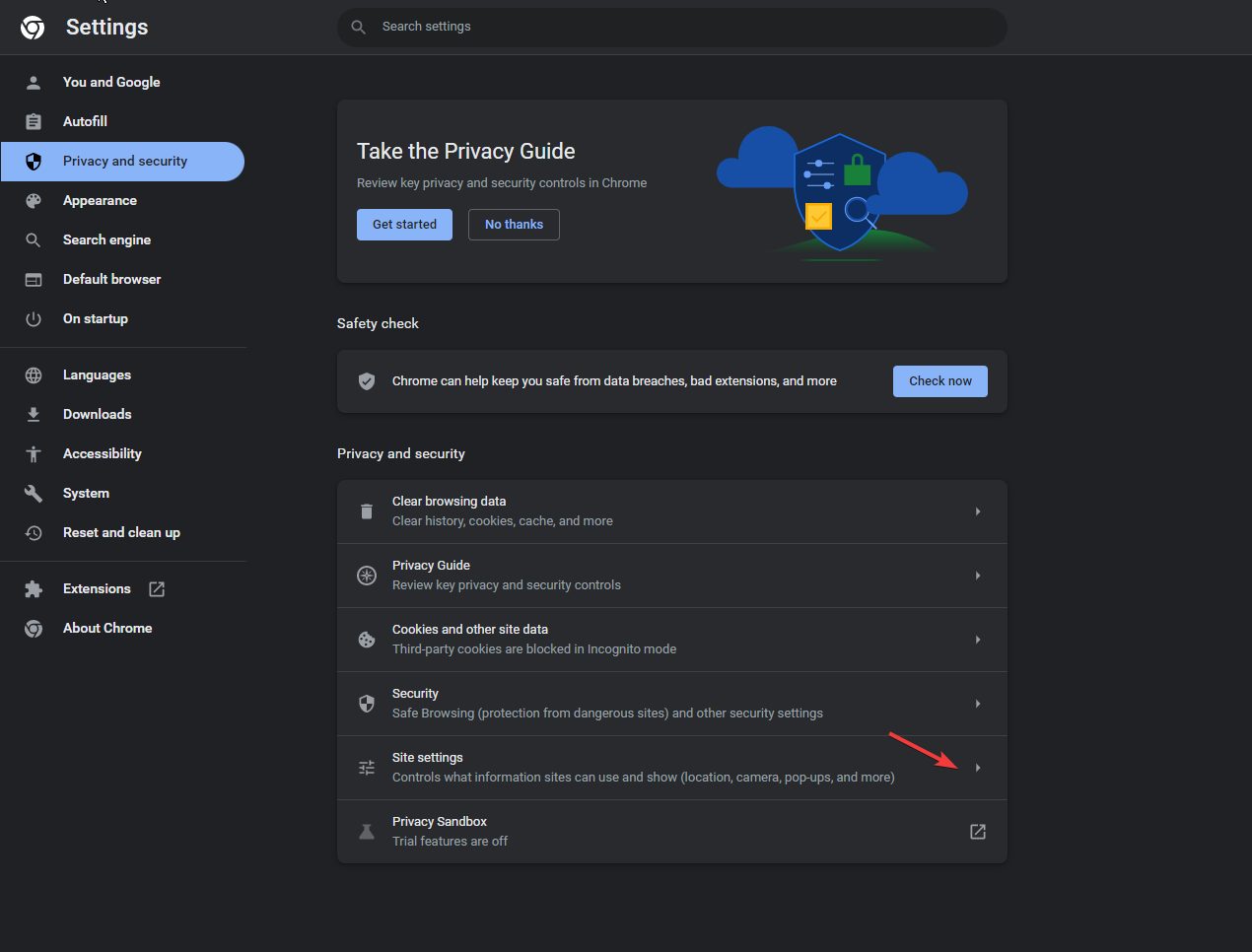This screenshot has width=1252, height=952.
Task: Click the cookie icon for Cookies and other site data
Action: coord(367,640)
